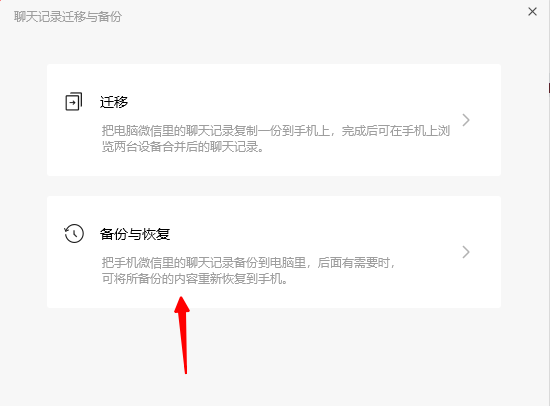
Task: Click the description line starting 把手机微信里的聊天记录
Action: pos(249,262)
